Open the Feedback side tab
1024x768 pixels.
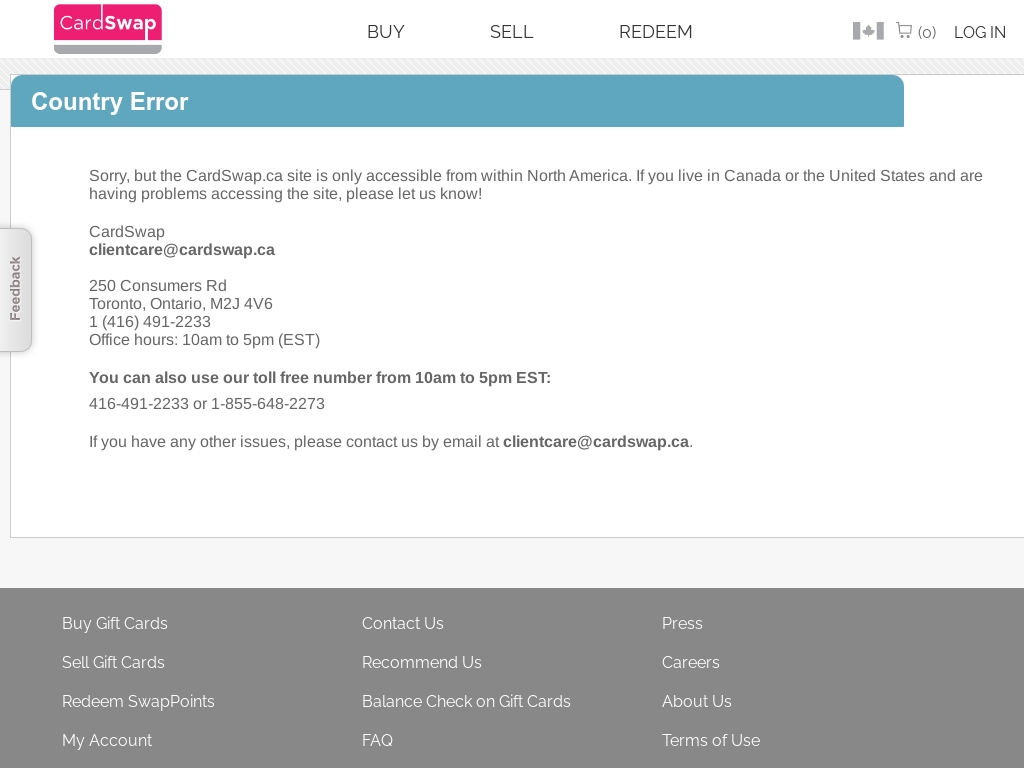point(16,289)
